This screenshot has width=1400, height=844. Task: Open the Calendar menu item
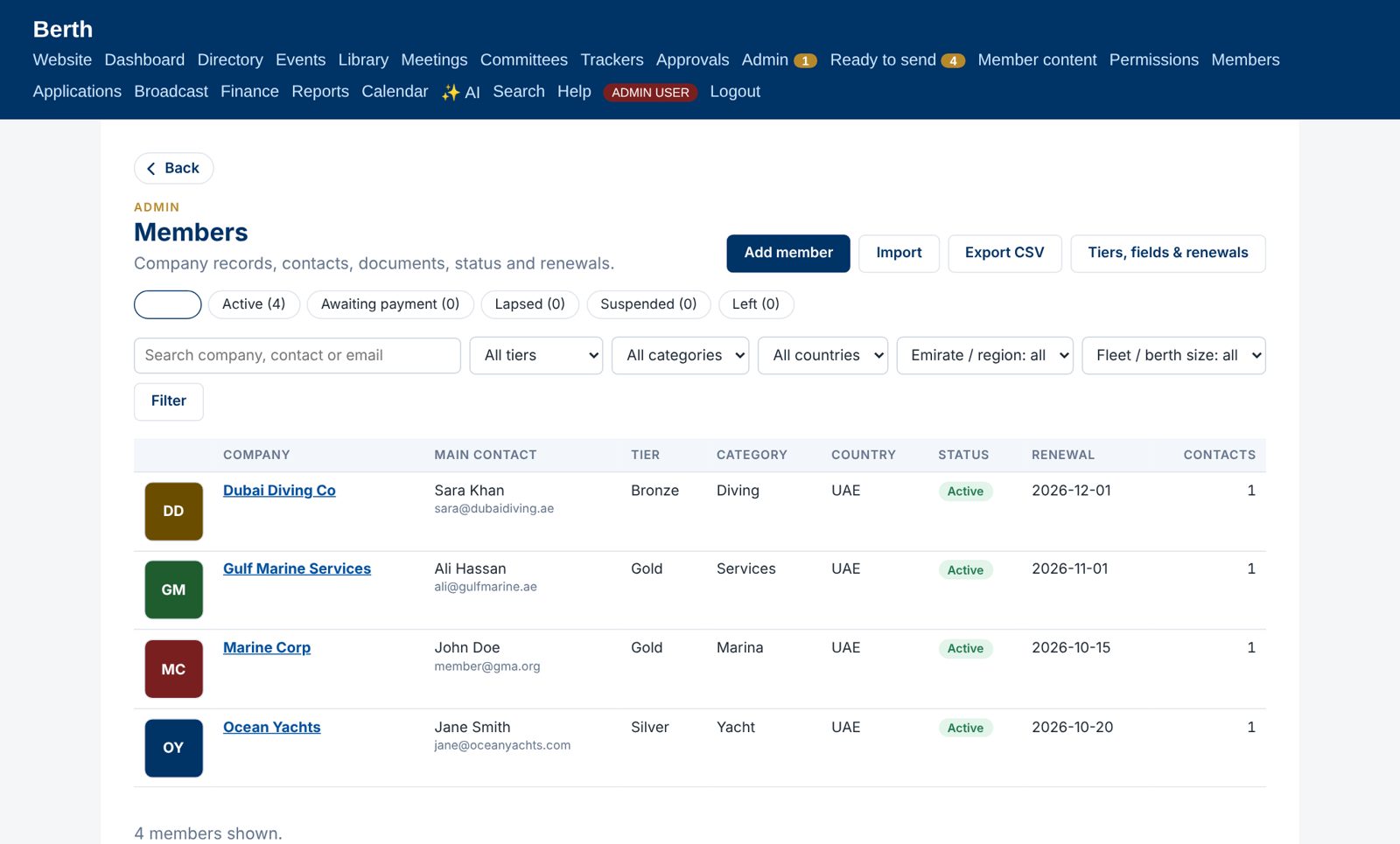coord(395,92)
